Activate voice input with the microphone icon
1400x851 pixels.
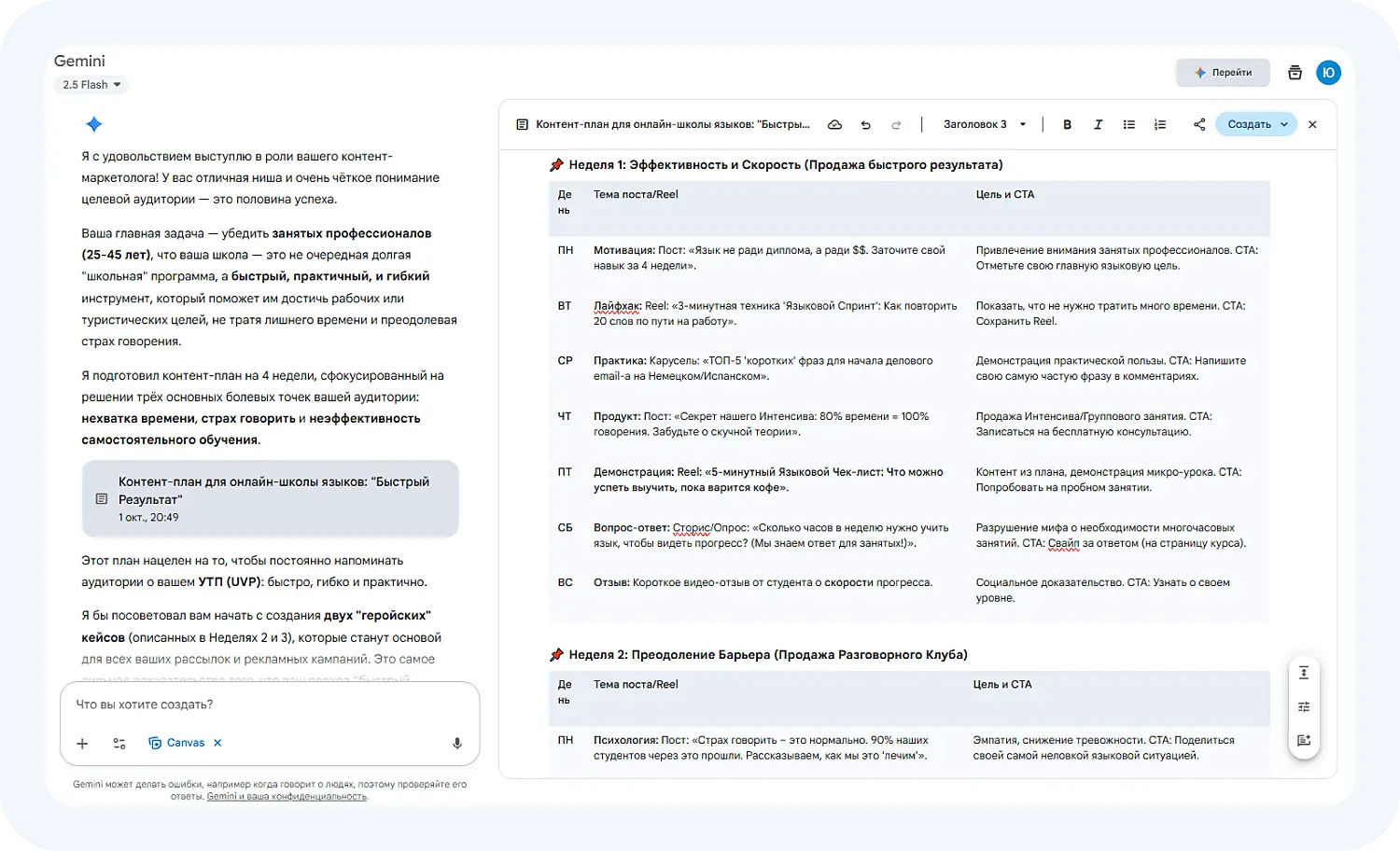point(456,743)
